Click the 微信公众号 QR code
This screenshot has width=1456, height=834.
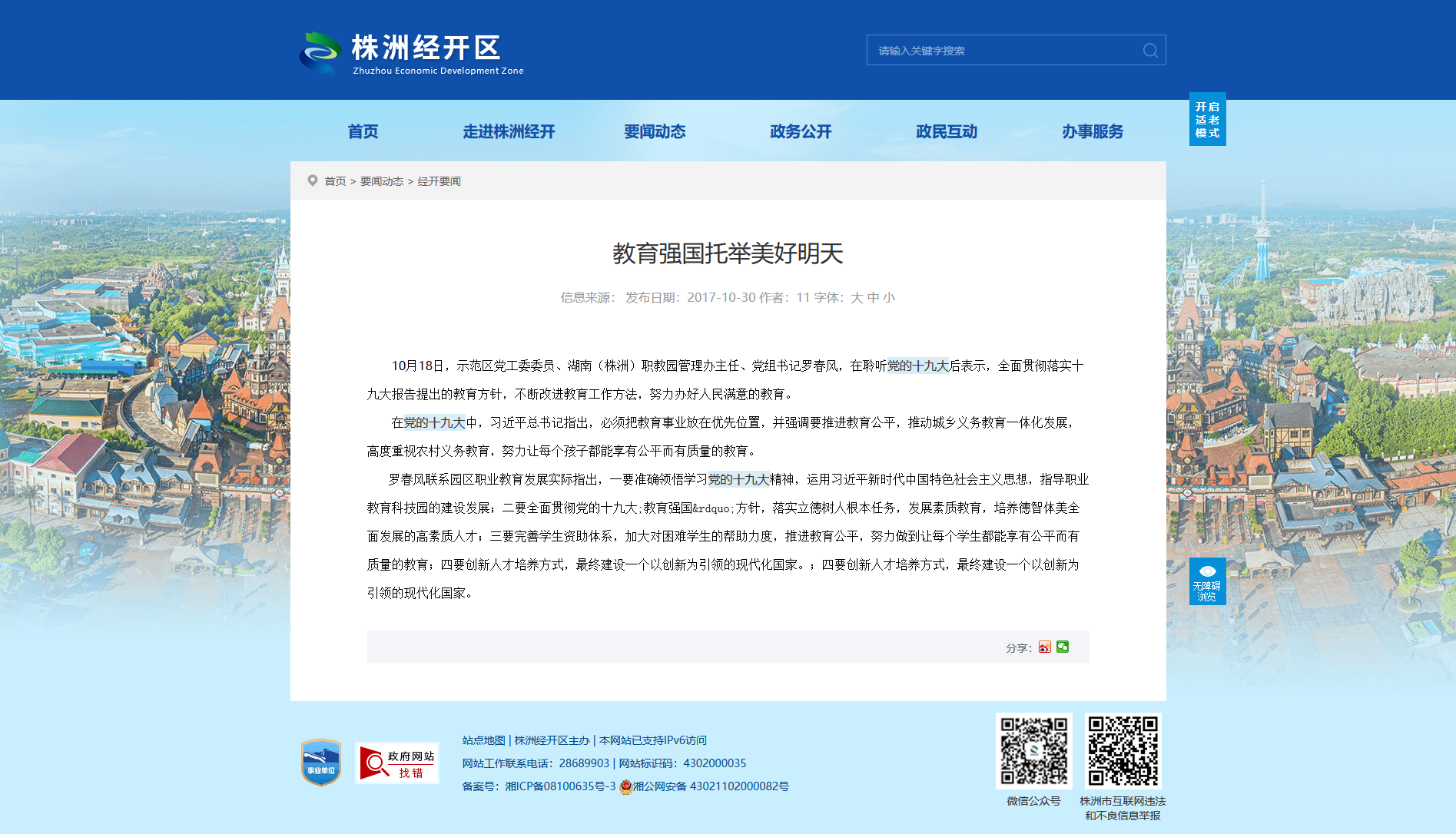[1034, 750]
